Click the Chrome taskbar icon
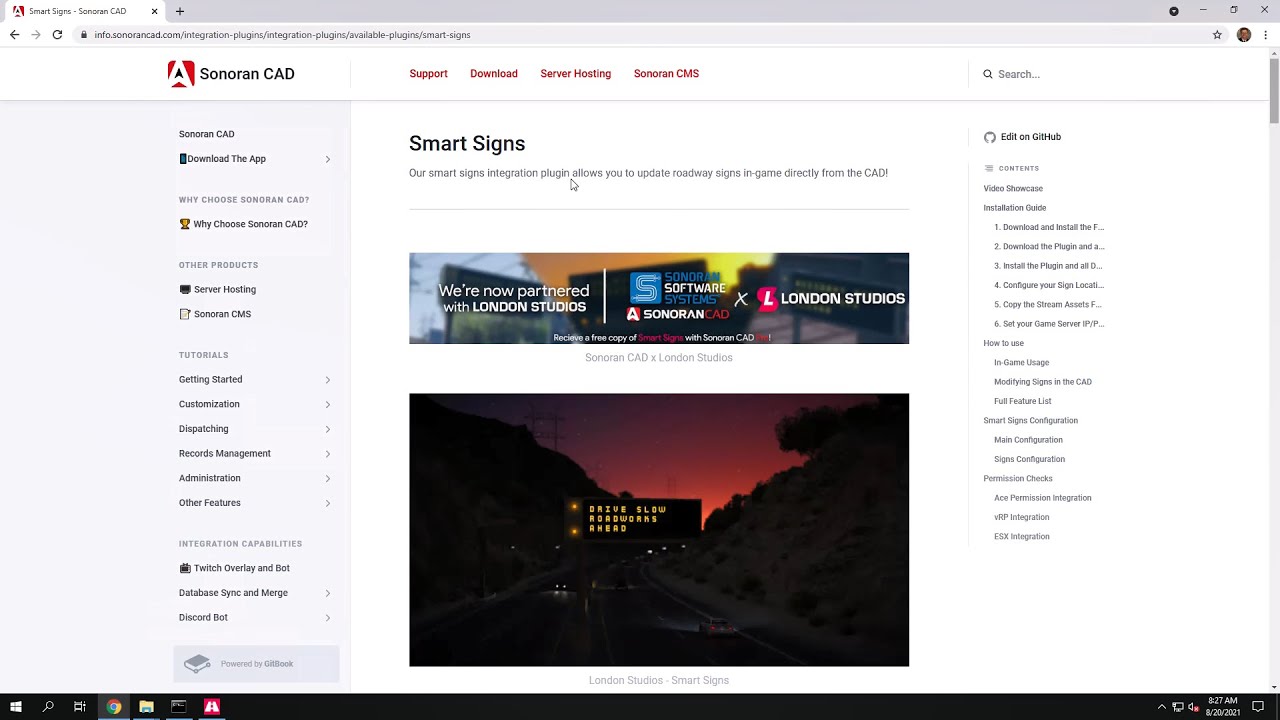This screenshot has height=720, width=1280. 114,707
